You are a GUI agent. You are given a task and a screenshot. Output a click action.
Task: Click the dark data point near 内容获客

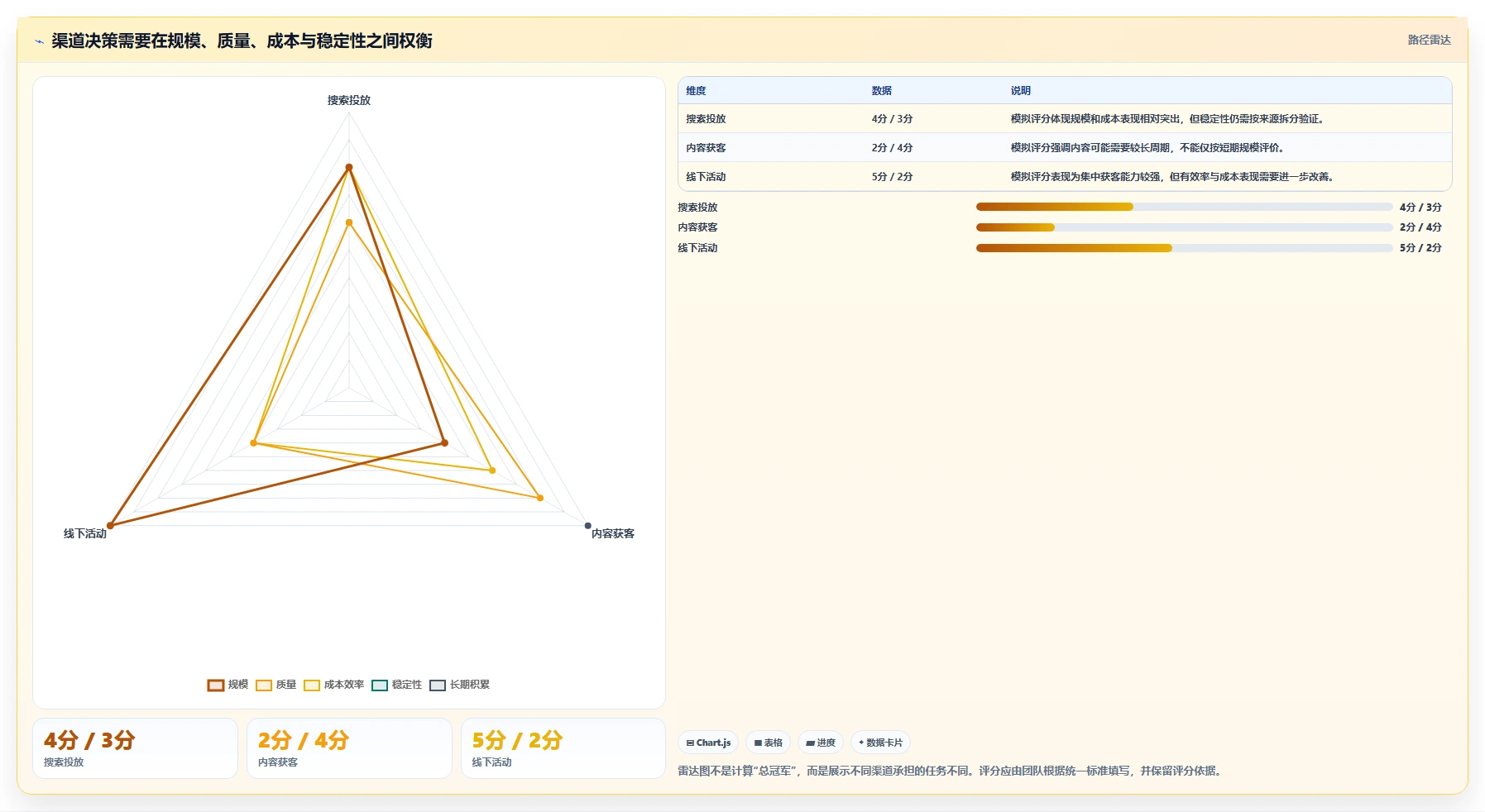point(588,525)
